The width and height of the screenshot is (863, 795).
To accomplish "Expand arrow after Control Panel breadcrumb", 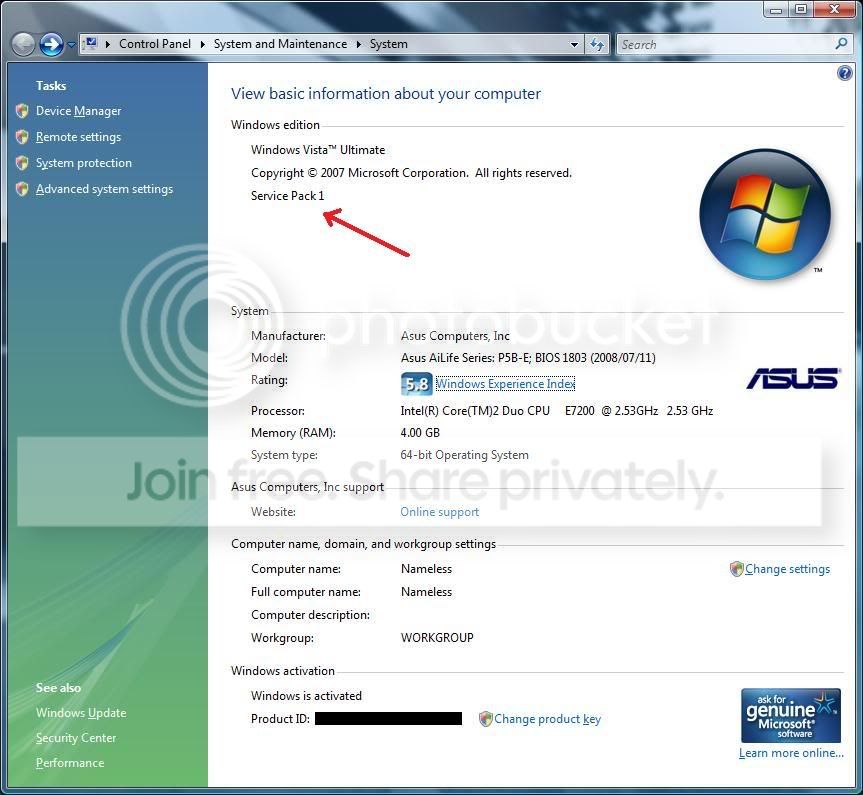I will click(202, 45).
